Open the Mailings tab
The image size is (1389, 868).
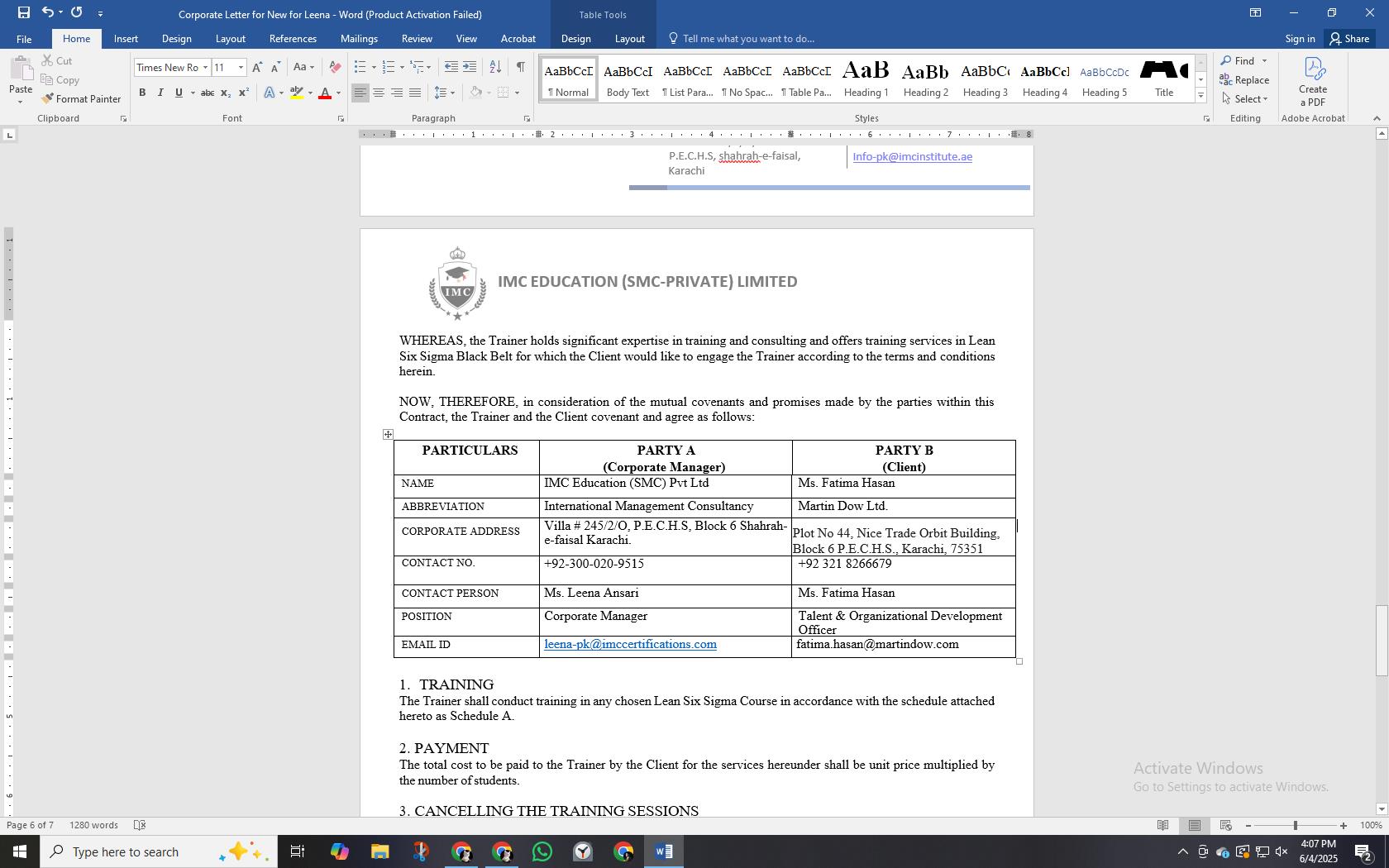[x=359, y=39]
